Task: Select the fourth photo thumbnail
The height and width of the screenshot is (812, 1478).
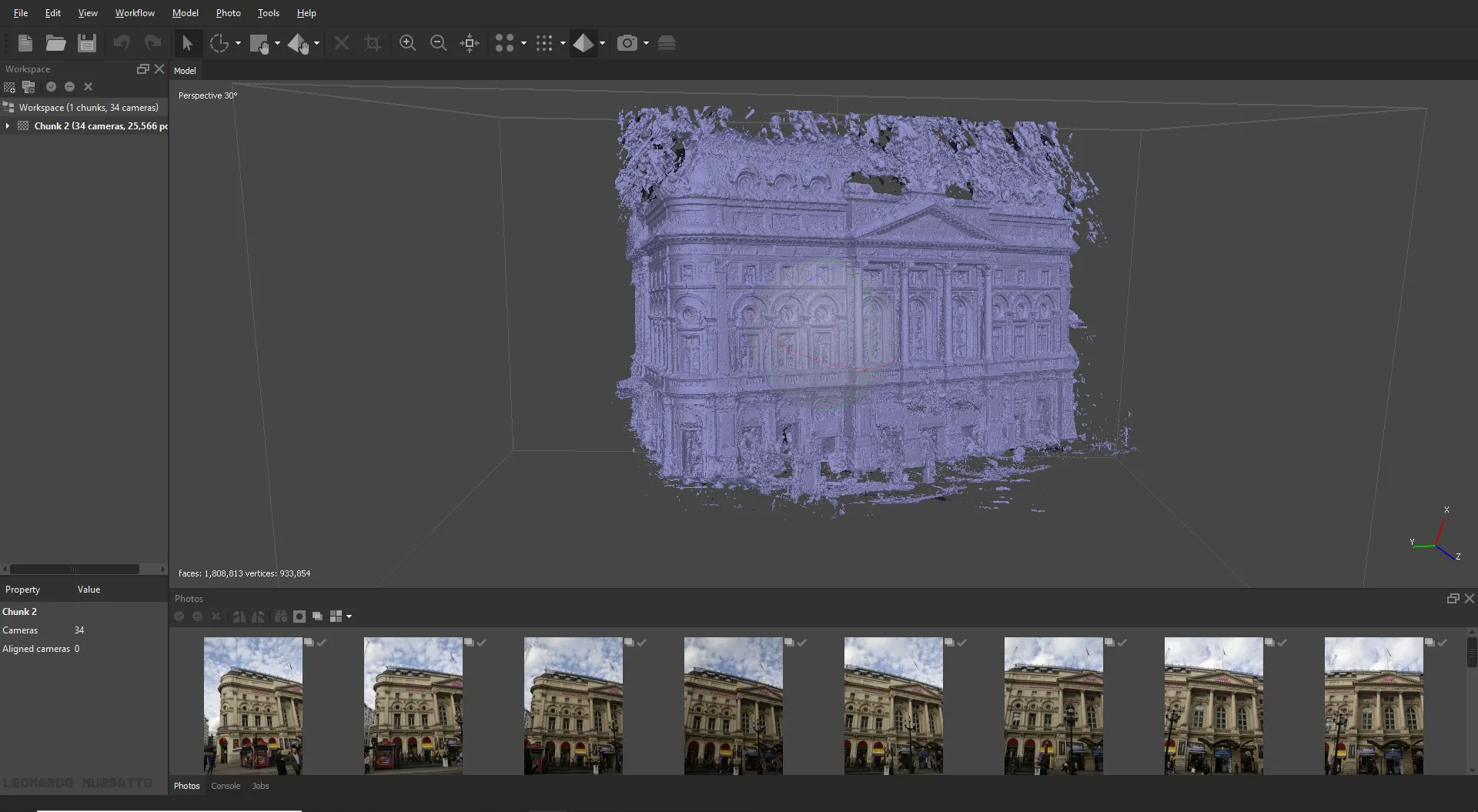Action: coord(732,705)
